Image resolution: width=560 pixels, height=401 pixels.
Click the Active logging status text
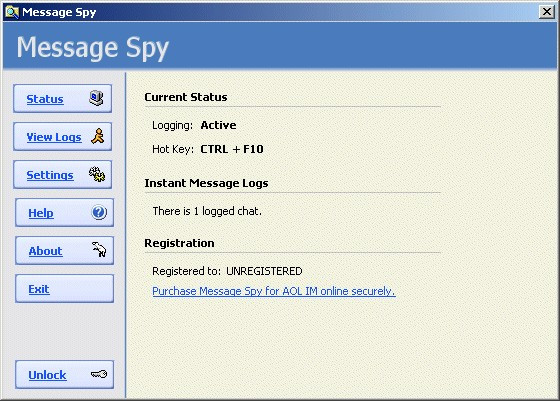point(218,125)
